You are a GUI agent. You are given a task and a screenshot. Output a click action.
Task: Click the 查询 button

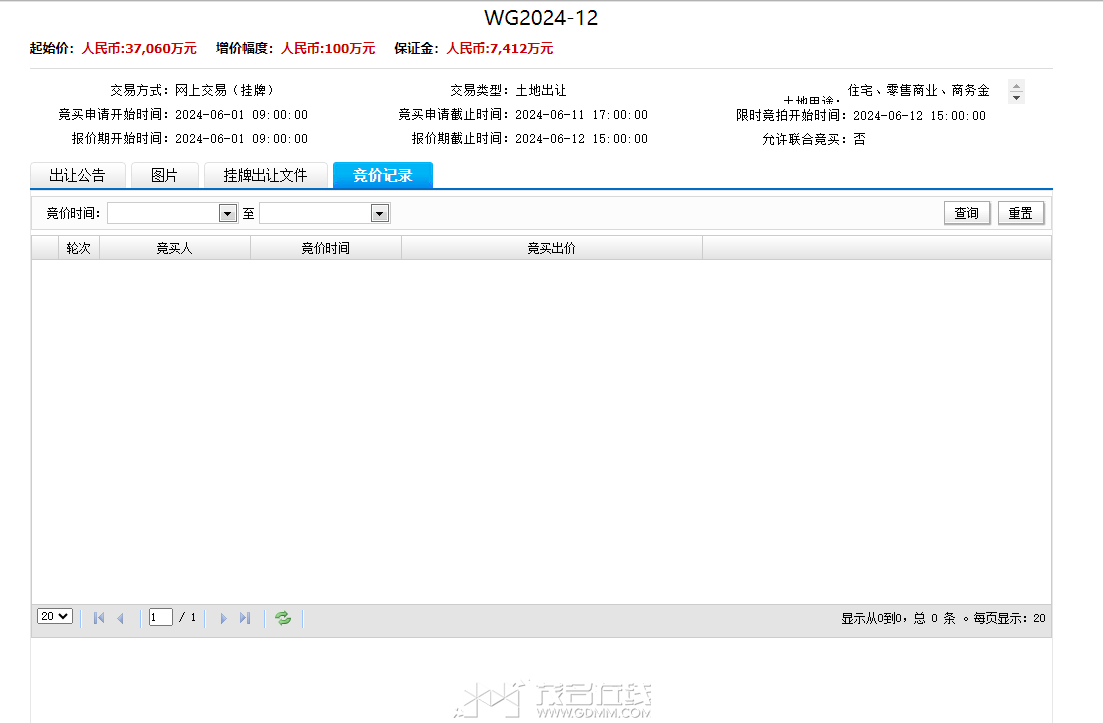point(967,213)
